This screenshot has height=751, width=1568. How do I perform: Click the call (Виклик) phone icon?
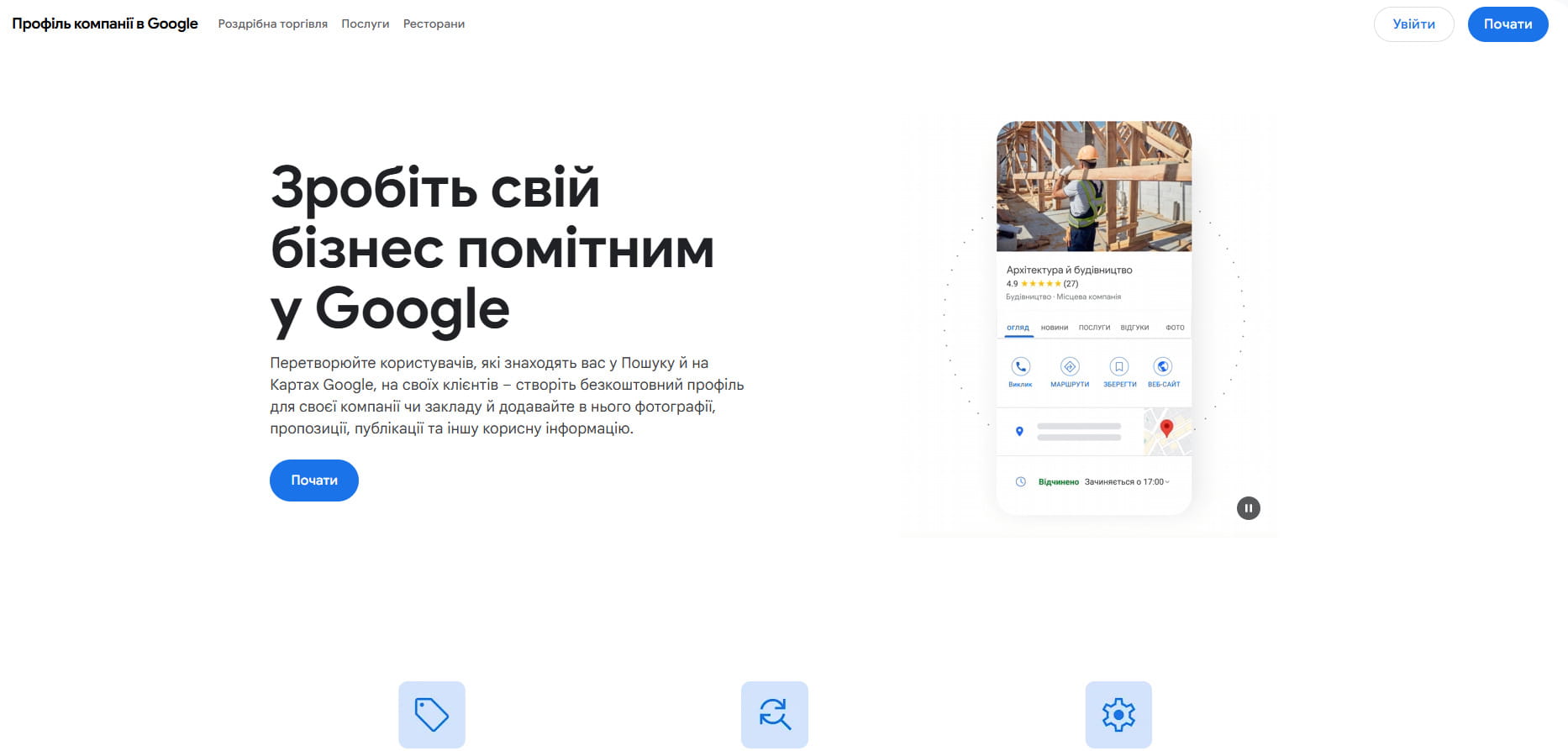[1020, 366]
